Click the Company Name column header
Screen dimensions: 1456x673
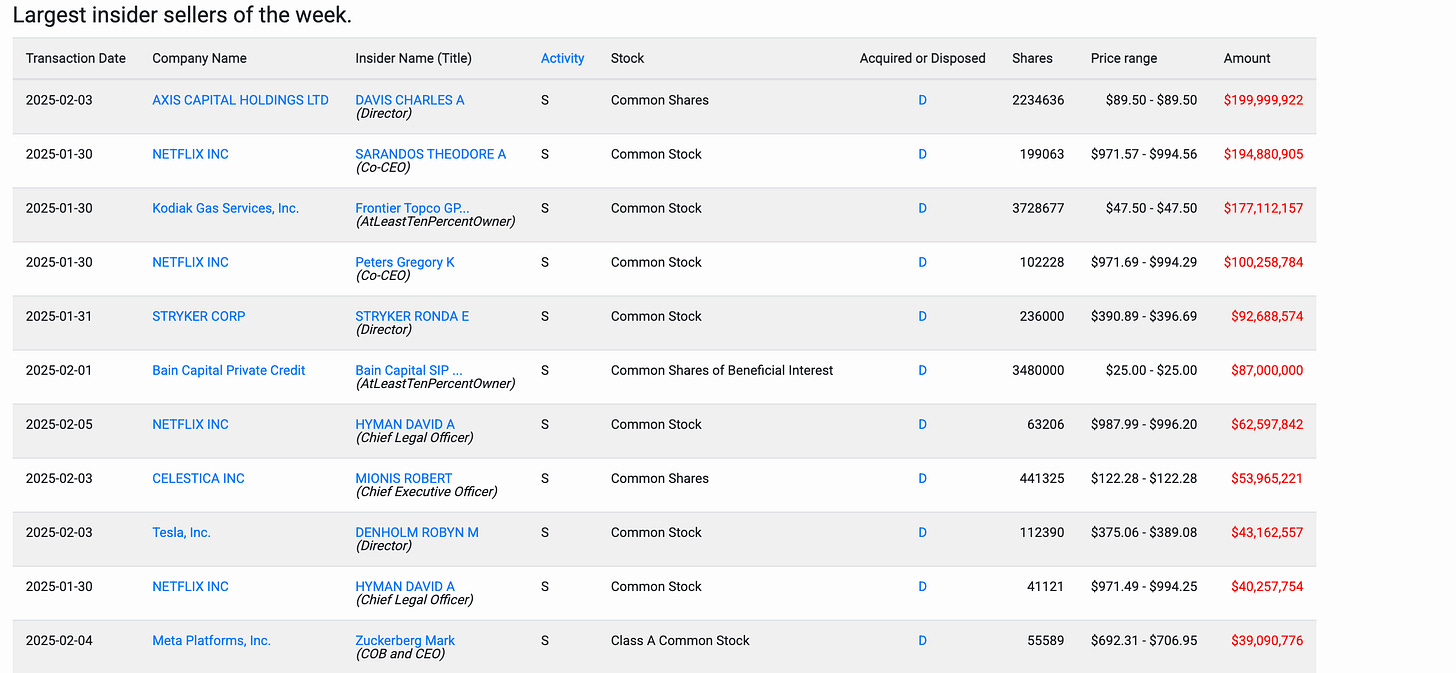(199, 58)
